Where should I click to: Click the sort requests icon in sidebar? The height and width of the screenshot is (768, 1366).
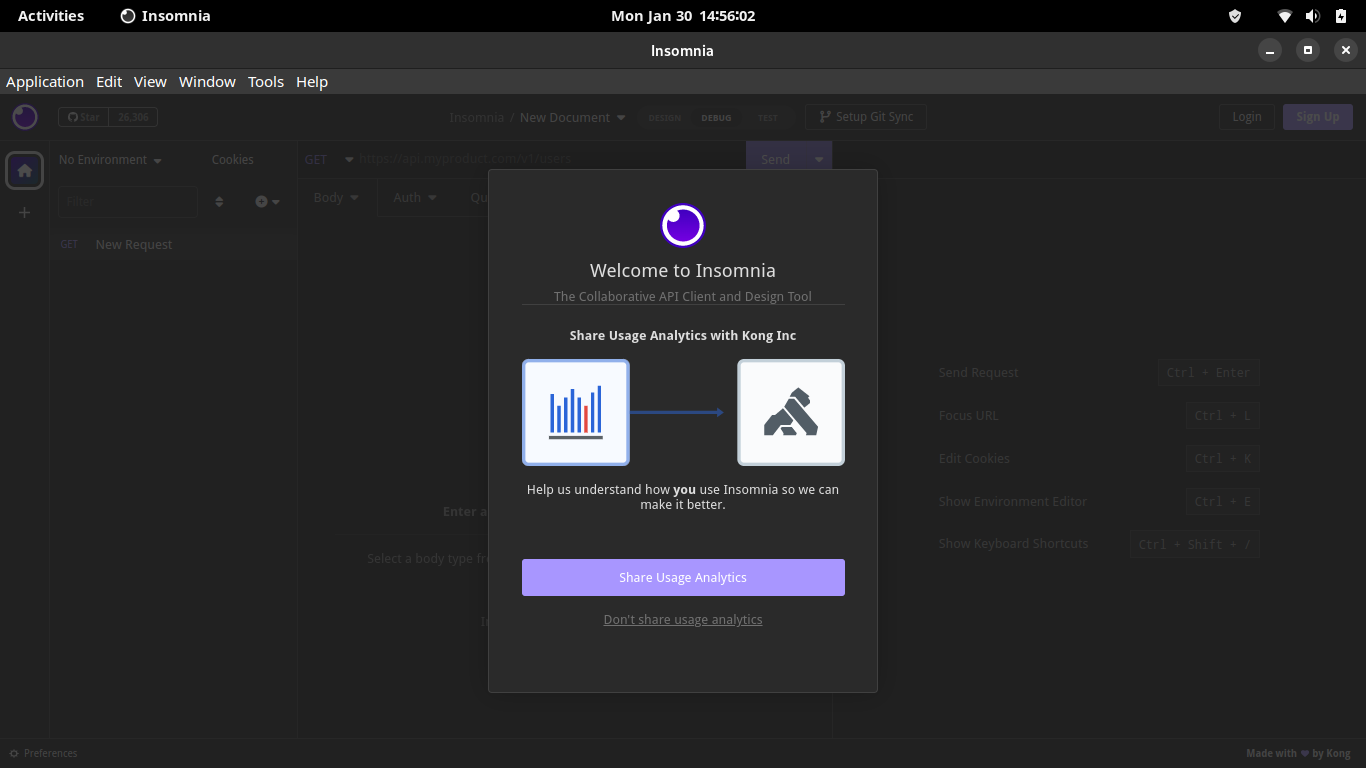219,201
